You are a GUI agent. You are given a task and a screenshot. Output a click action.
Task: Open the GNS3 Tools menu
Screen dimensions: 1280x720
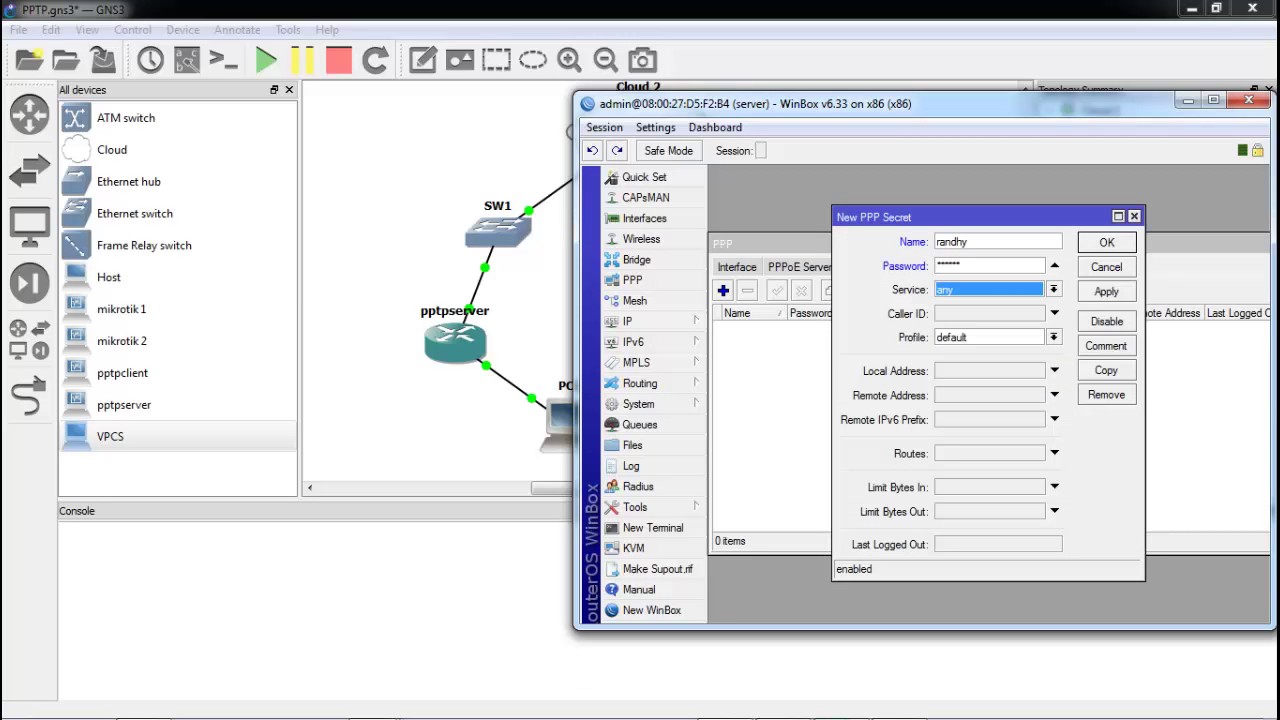288,30
